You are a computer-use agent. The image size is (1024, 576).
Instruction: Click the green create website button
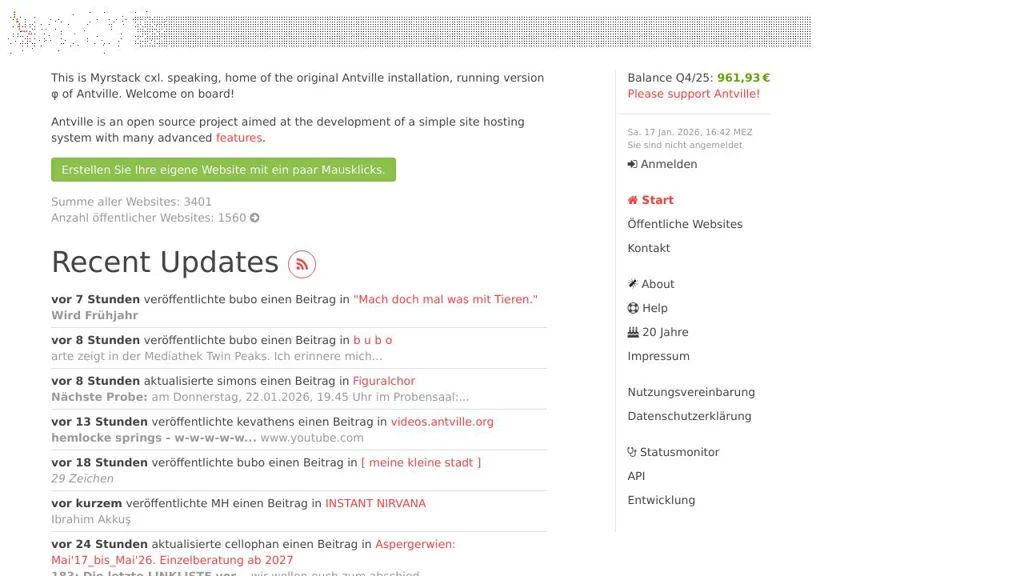click(x=223, y=169)
